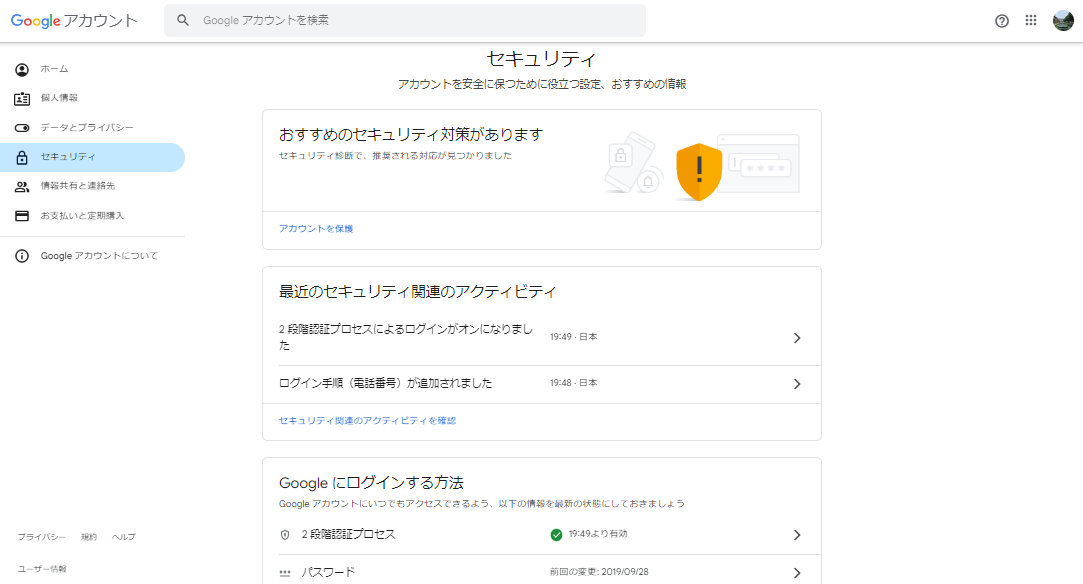Click the パスワード dots icon
This screenshot has height=584, width=1083.
point(285,573)
